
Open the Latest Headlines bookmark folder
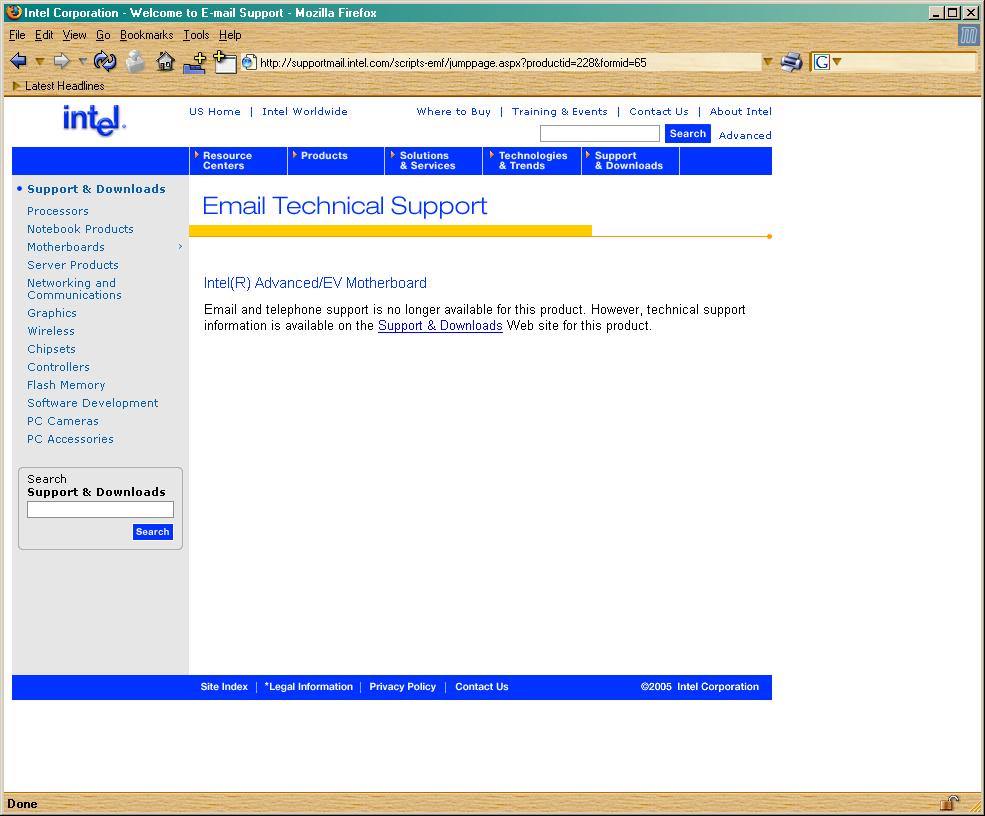click(58, 86)
